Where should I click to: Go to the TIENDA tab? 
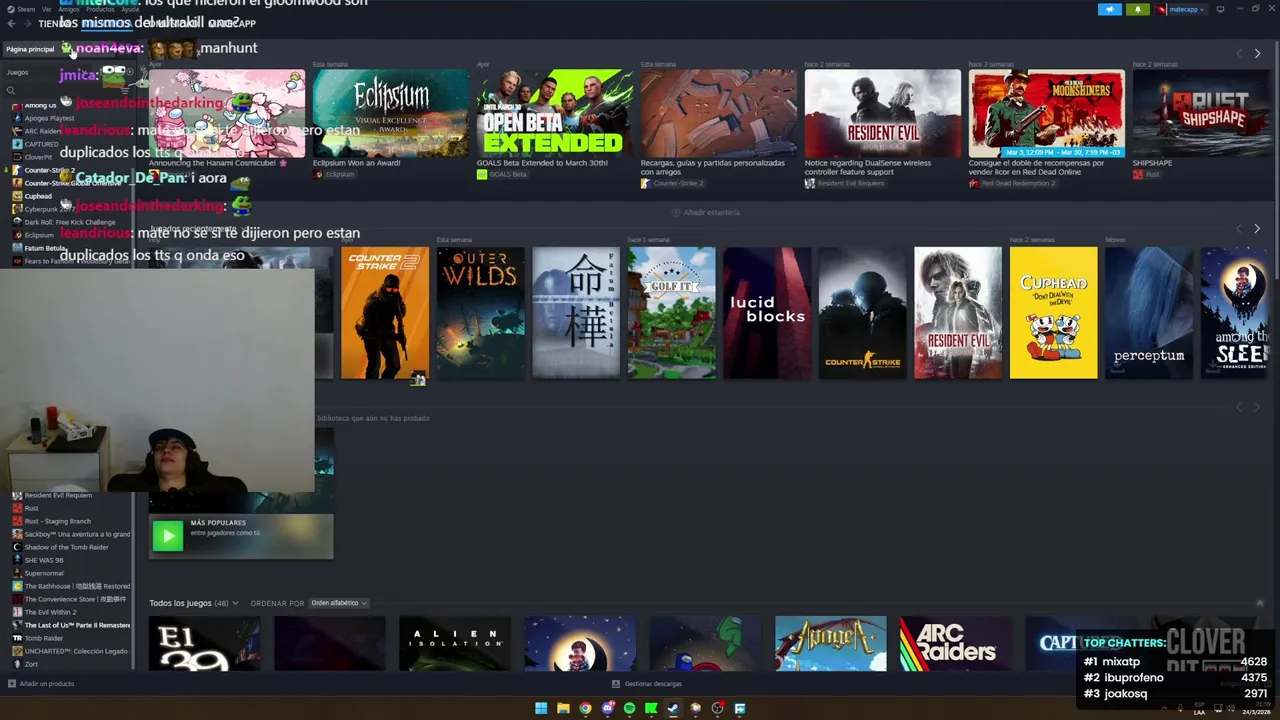pyautogui.click(x=52, y=23)
